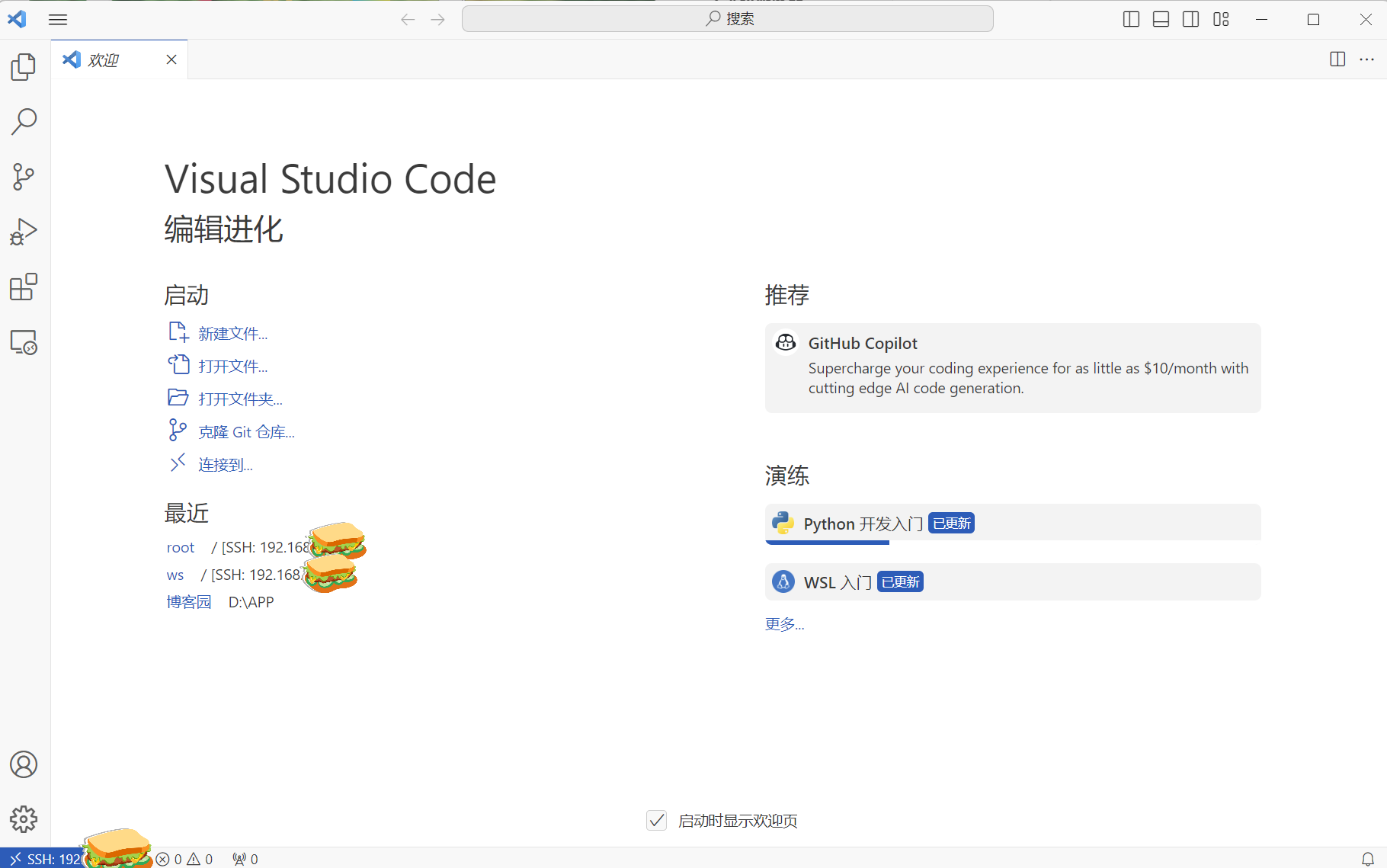Click the ports forwarded status indicator
The width and height of the screenshot is (1387, 868).
tap(245, 859)
